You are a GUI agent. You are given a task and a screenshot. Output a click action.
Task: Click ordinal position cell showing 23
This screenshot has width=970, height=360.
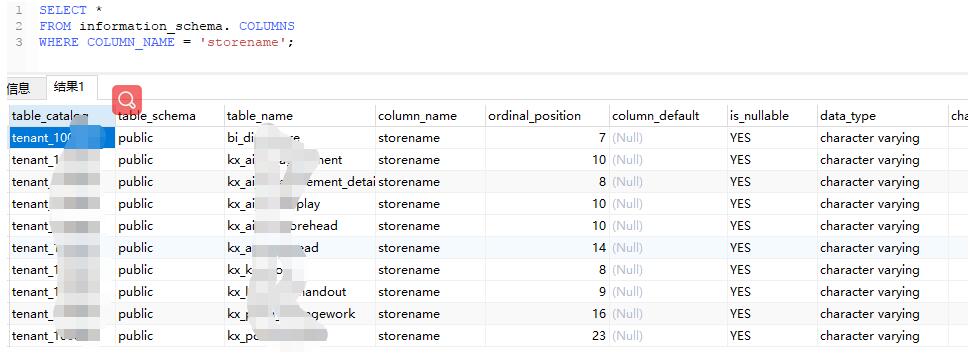pos(547,336)
